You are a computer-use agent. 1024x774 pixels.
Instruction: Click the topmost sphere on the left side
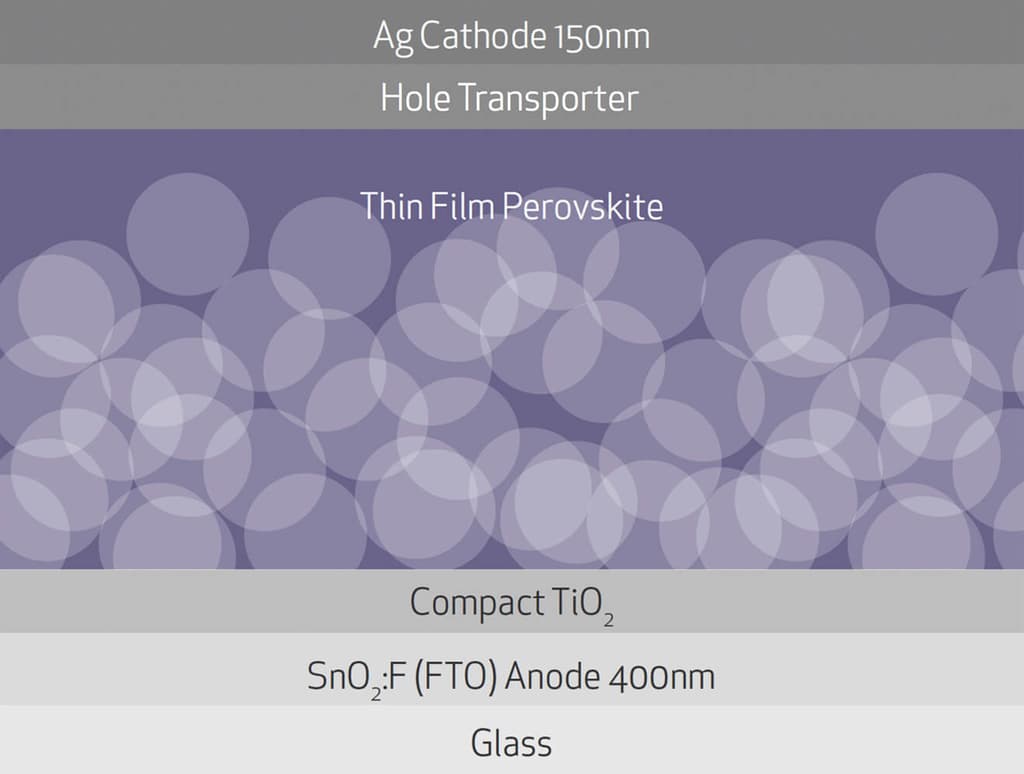coord(187,234)
